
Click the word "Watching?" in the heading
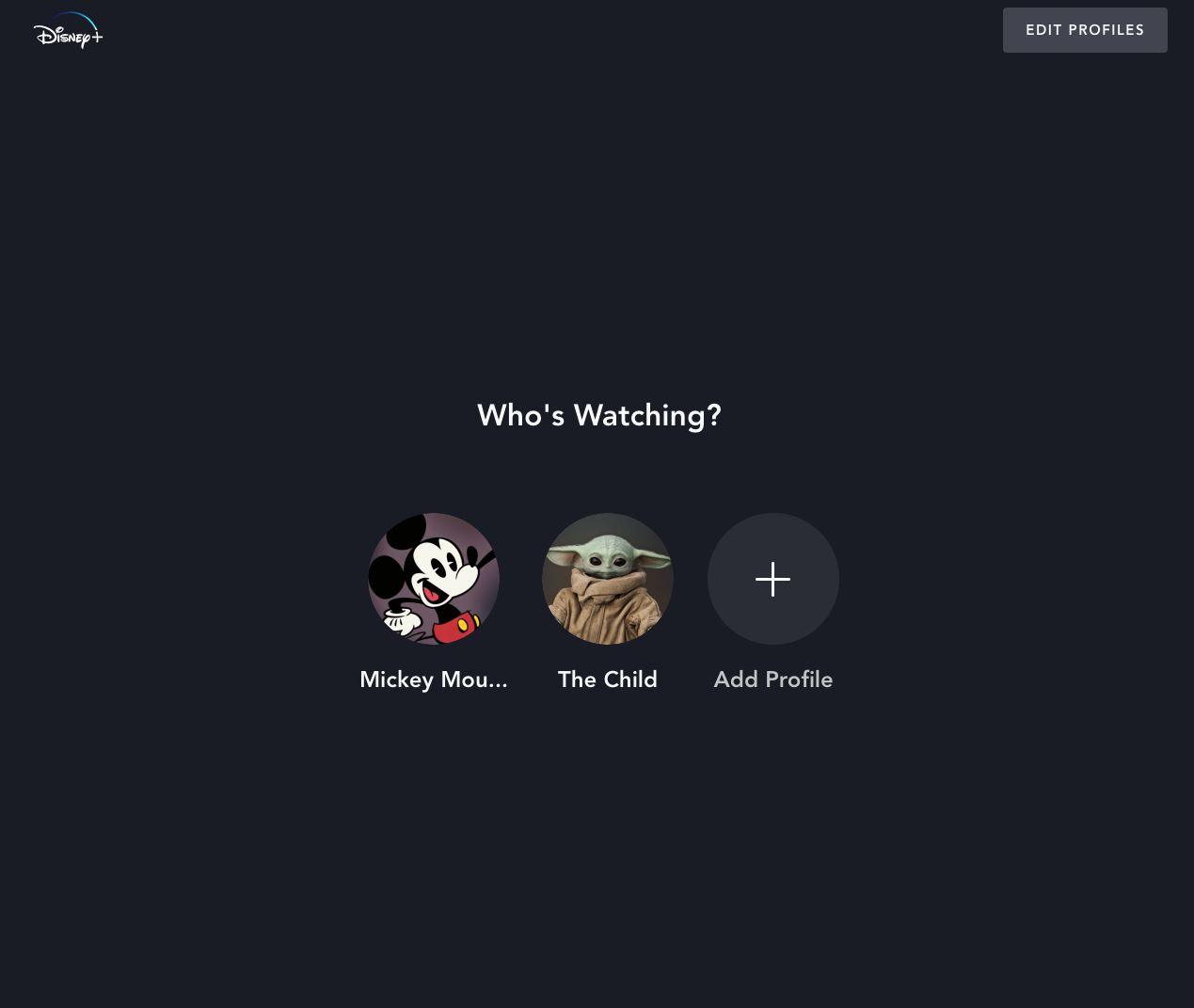click(647, 415)
